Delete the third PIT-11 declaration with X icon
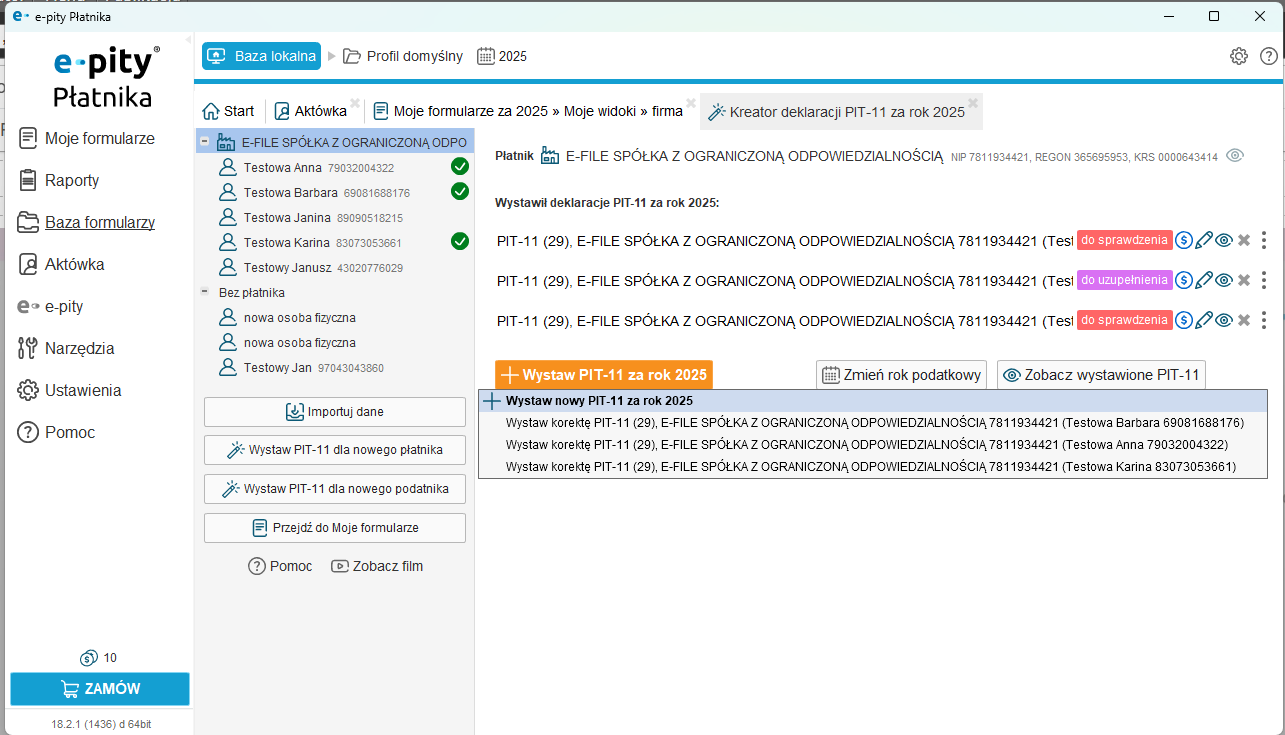1285x735 pixels. [x=1244, y=320]
